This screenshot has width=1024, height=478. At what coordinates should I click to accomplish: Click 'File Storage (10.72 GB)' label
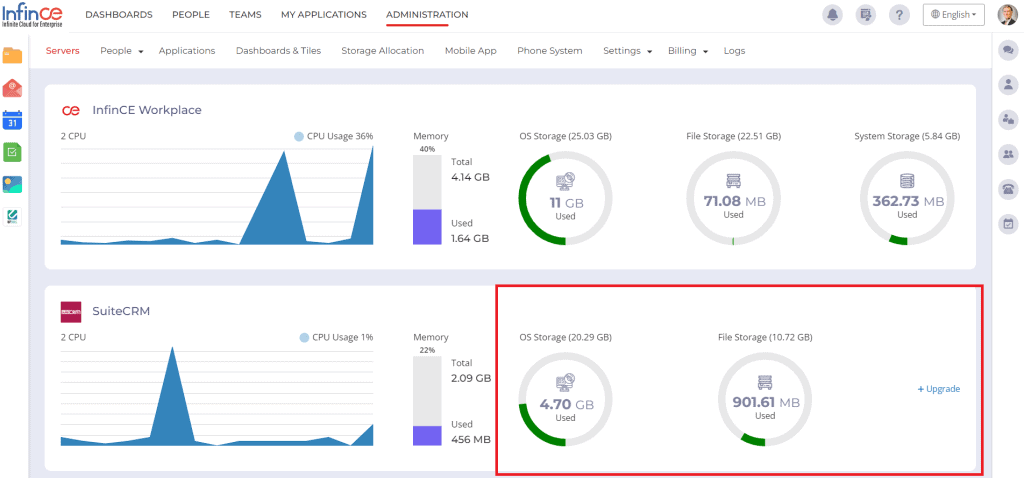765,338
